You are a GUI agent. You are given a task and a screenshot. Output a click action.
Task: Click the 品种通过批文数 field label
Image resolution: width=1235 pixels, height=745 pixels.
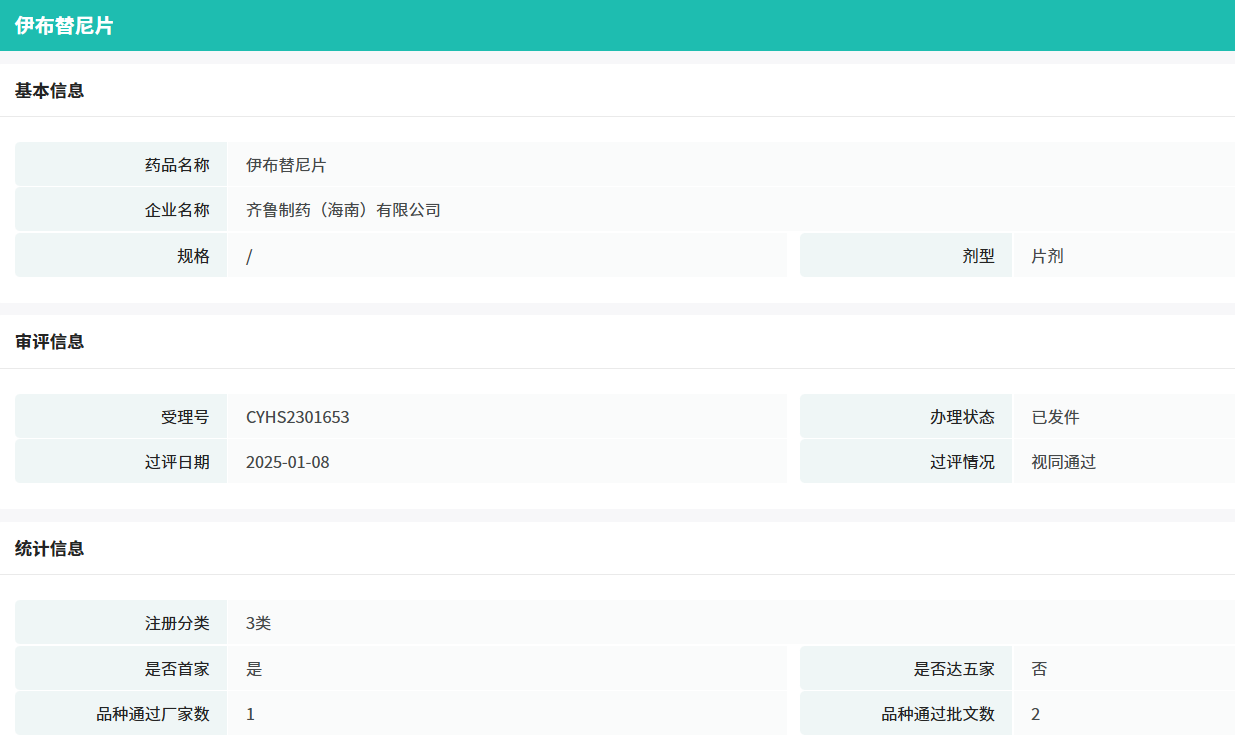(x=938, y=714)
